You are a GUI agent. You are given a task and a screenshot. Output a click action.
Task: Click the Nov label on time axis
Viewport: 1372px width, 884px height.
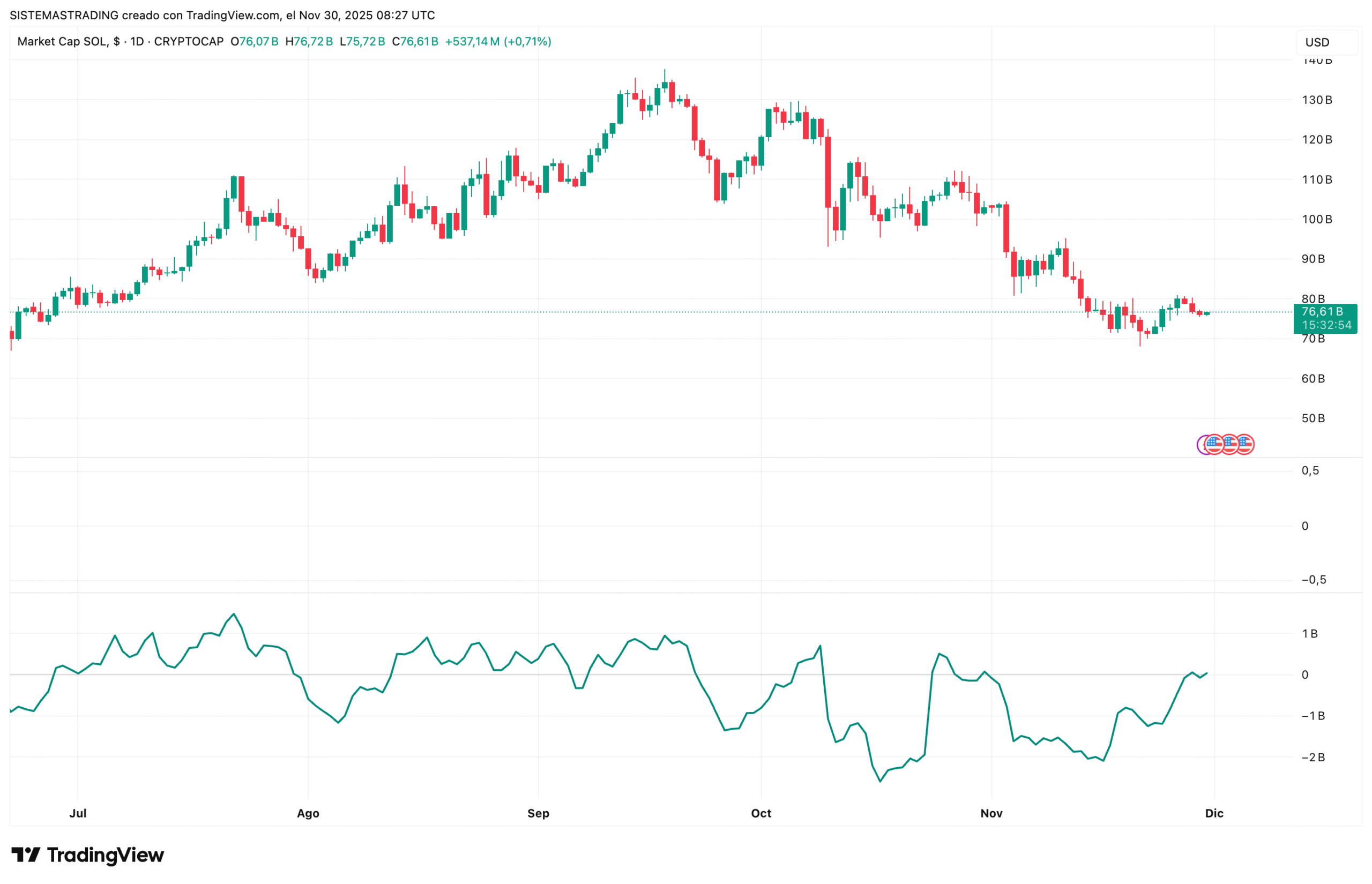pos(991,813)
